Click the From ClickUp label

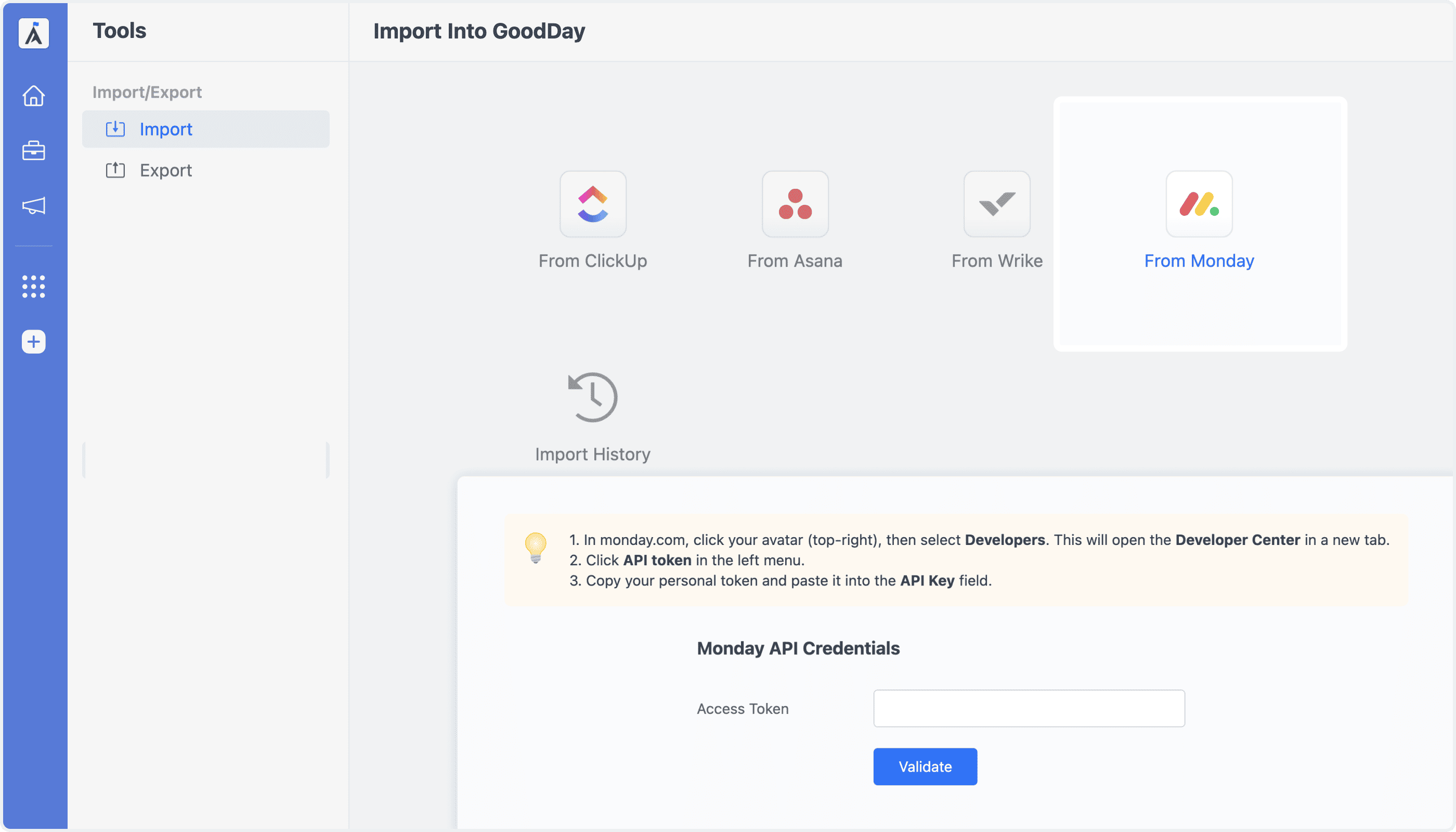pos(593,261)
